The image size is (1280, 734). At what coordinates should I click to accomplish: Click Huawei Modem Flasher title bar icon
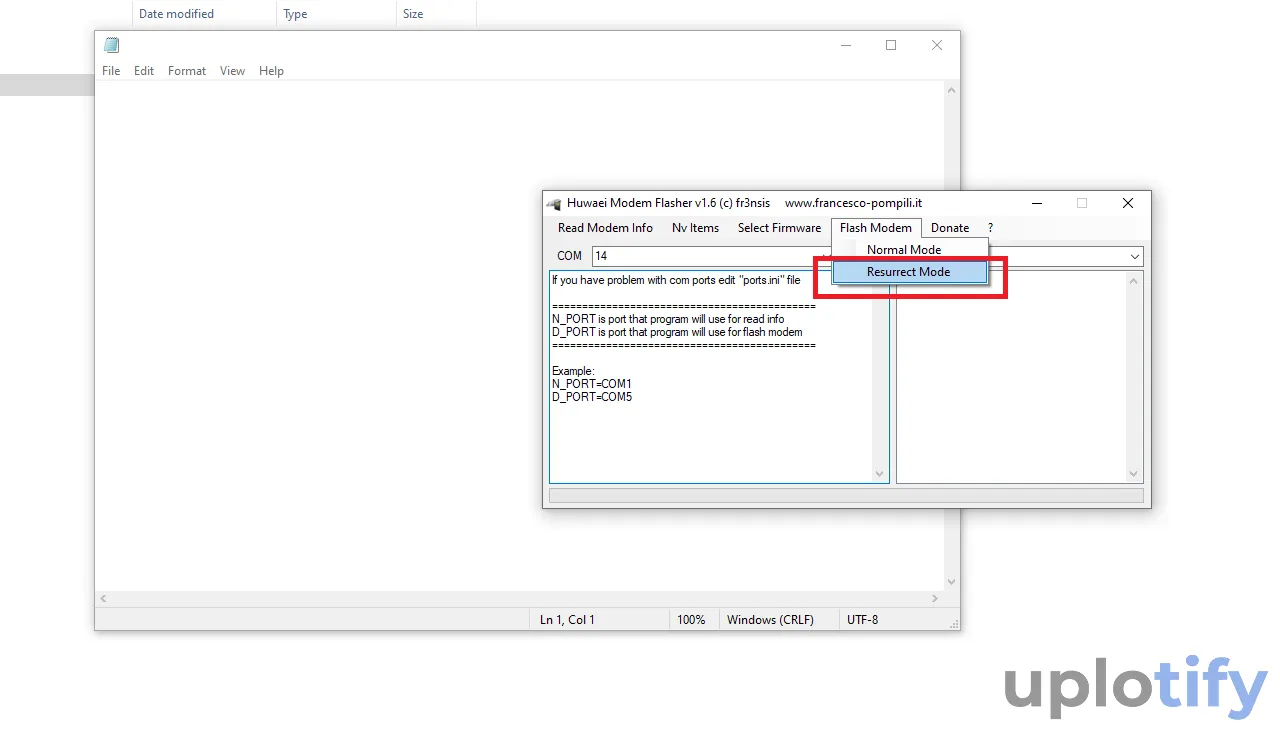(554, 203)
